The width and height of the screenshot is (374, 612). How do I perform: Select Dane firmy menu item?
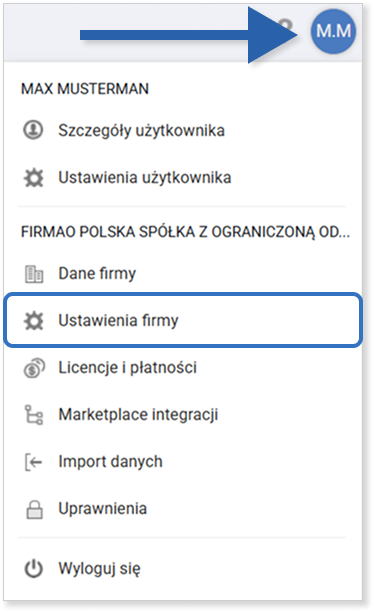pyautogui.click(x=182, y=274)
